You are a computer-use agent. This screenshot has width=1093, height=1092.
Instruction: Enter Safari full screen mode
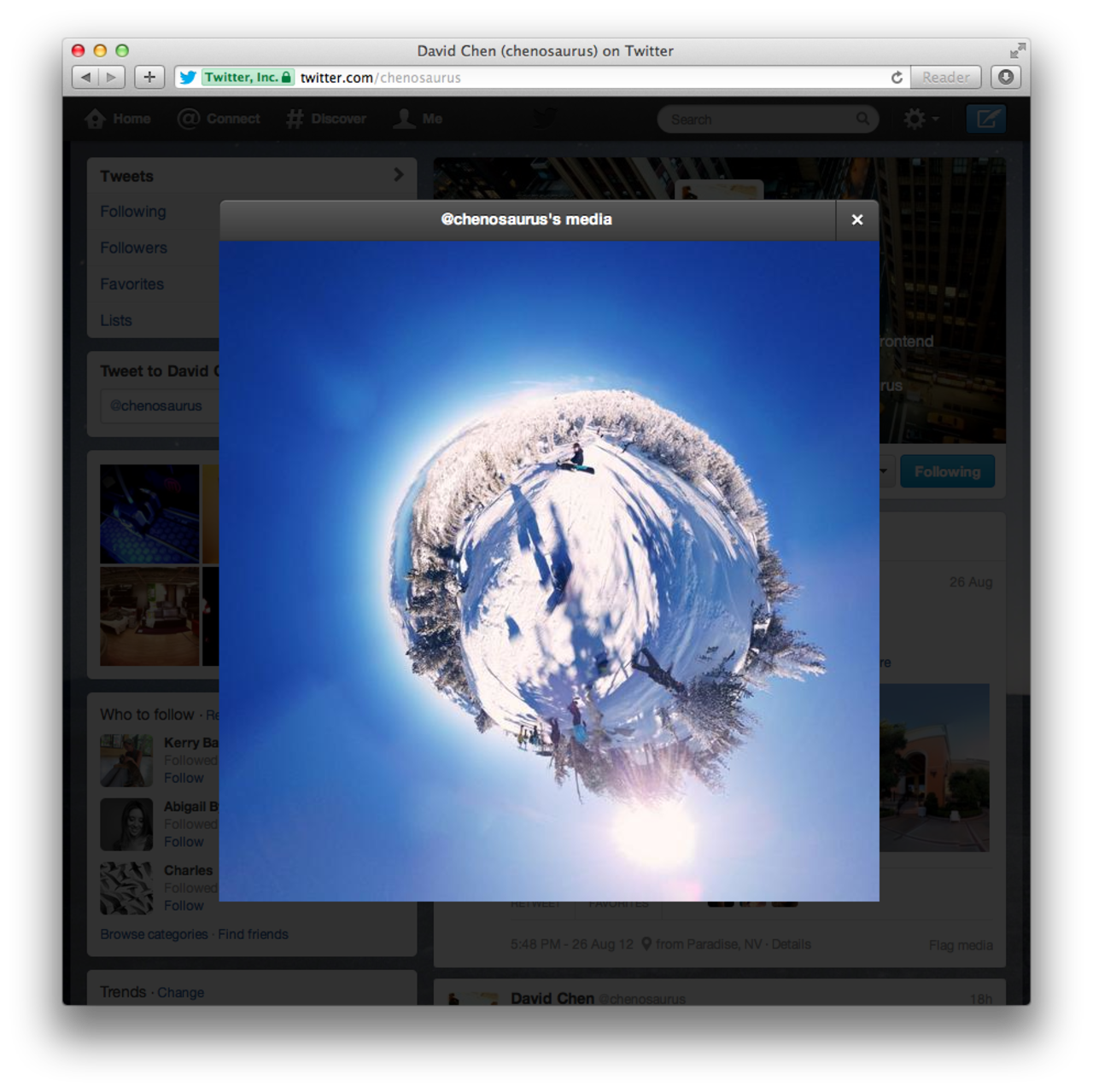click(x=1017, y=50)
